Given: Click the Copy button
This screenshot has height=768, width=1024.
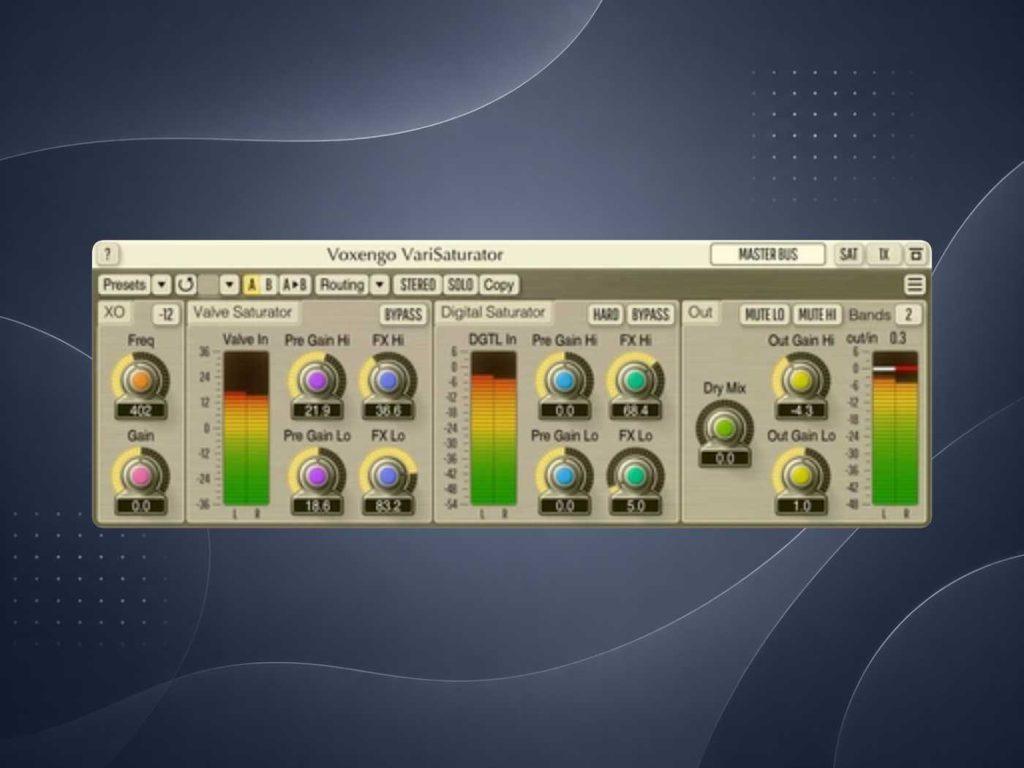Looking at the screenshot, I should [x=499, y=285].
